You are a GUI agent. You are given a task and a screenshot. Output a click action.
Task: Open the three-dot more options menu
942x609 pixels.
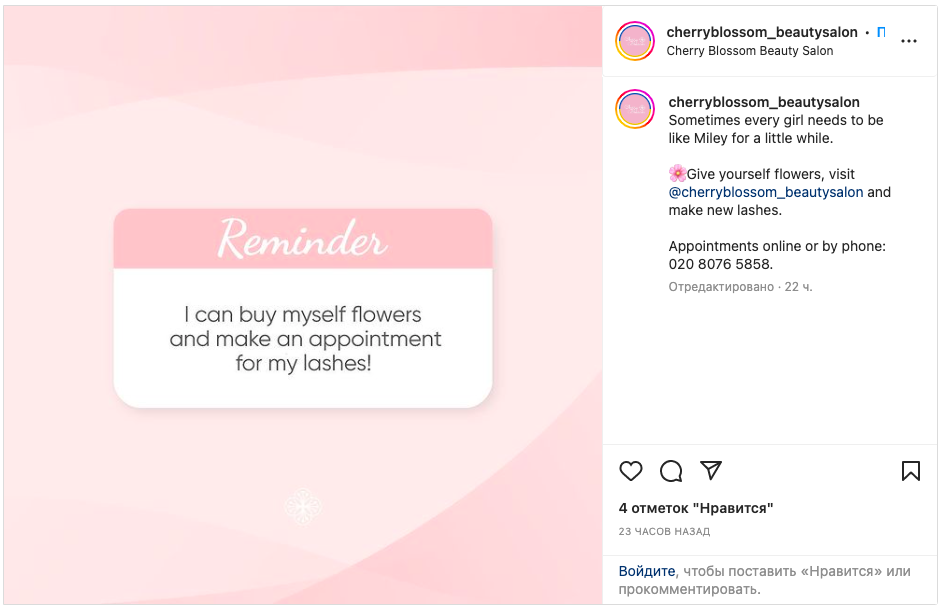(908, 41)
